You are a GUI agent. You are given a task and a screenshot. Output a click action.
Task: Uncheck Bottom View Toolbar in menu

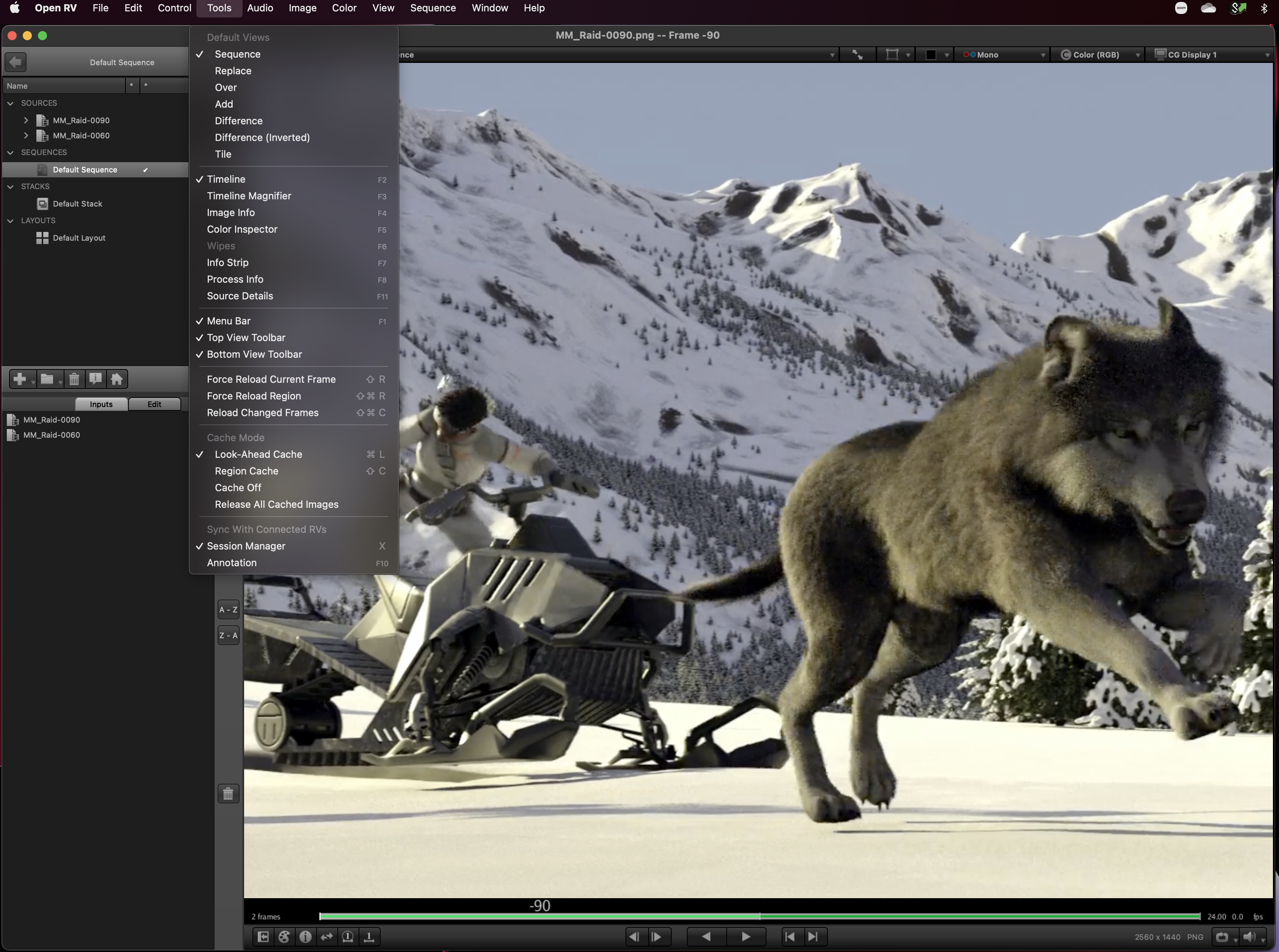[254, 354]
